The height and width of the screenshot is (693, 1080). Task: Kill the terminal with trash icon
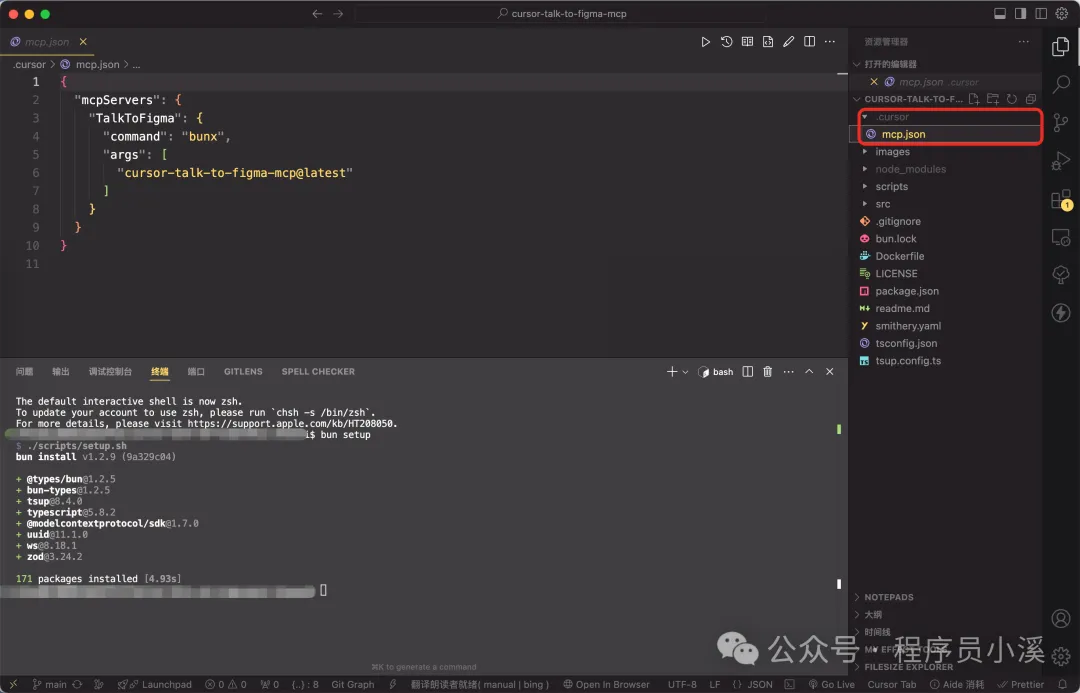pyautogui.click(x=767, y=372)
